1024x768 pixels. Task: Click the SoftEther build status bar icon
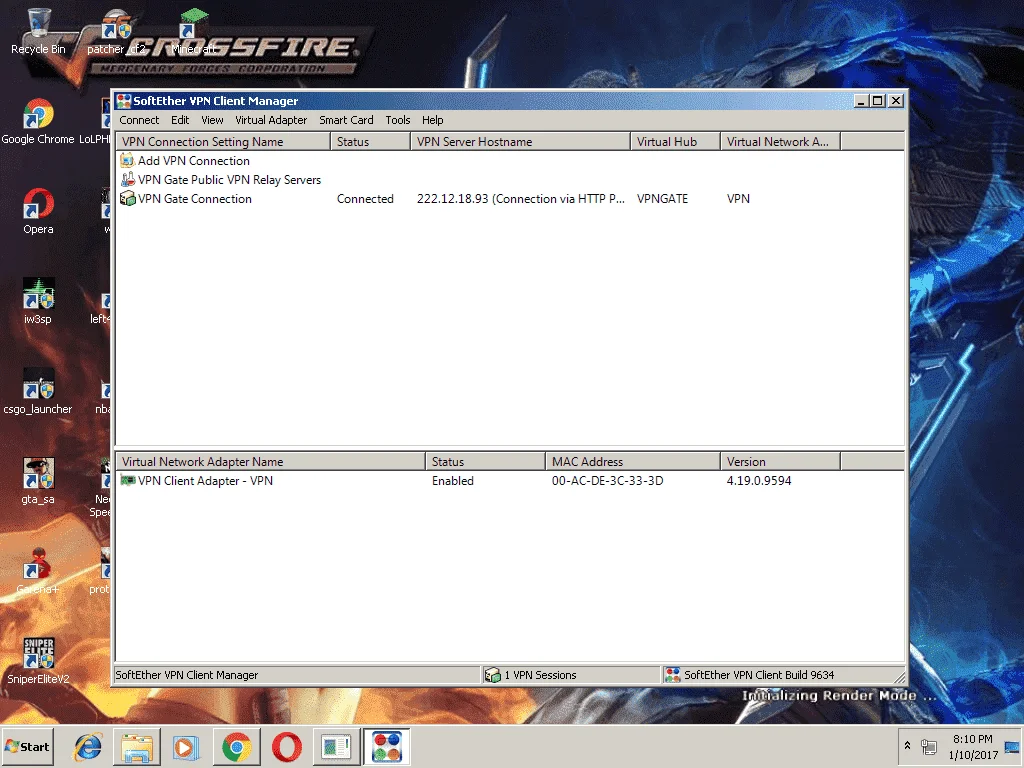(672, 675)
